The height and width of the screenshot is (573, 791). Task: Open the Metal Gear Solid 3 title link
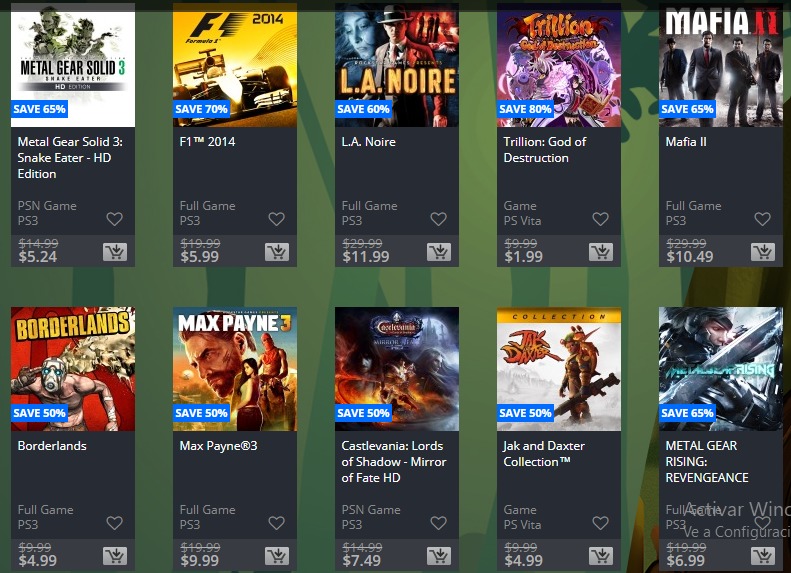70,158
